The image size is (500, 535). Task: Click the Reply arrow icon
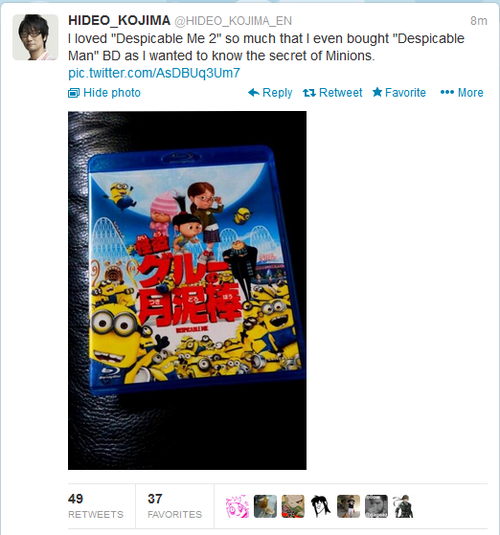254,92
